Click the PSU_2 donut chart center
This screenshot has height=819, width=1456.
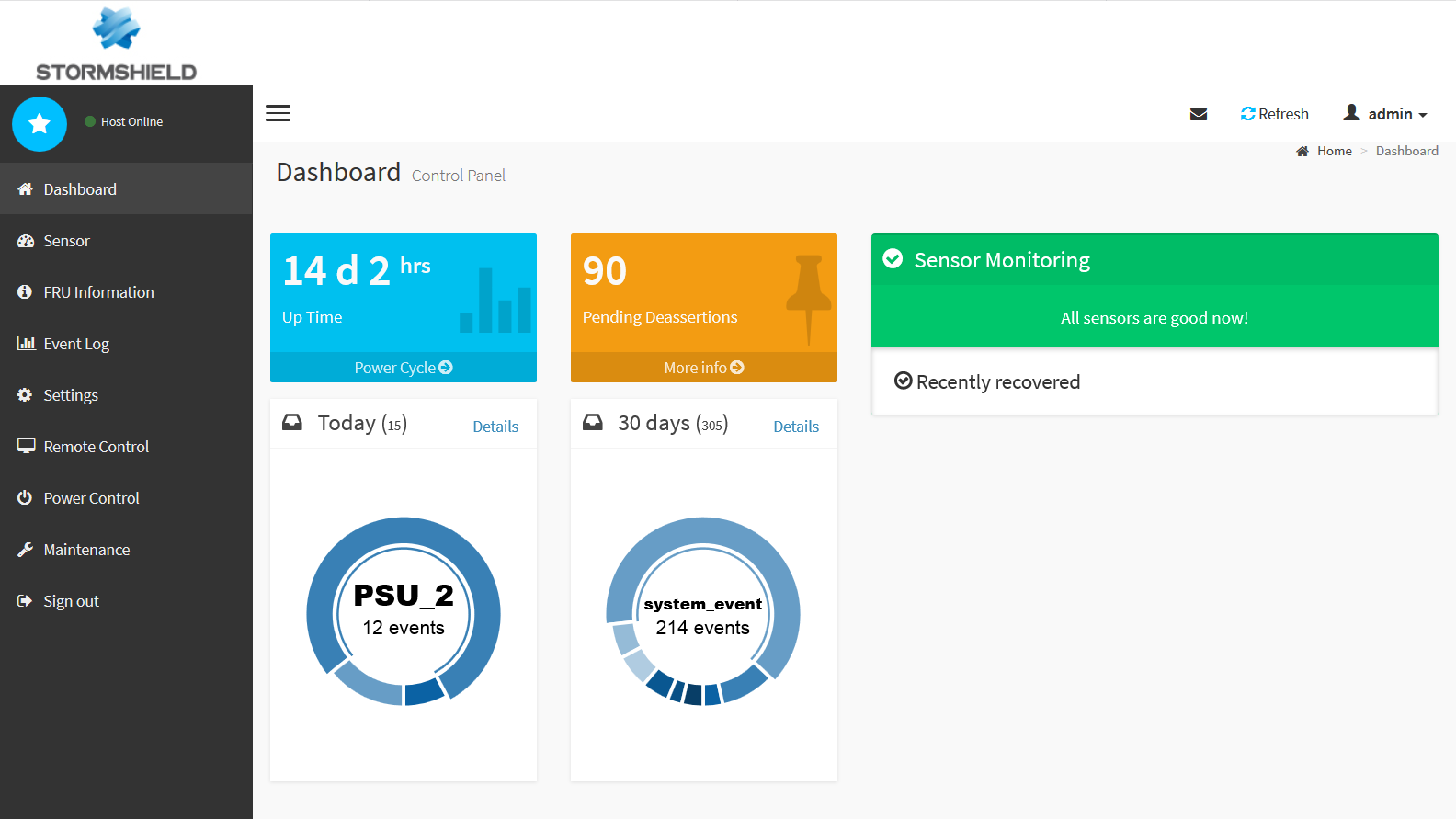[404, 611]
